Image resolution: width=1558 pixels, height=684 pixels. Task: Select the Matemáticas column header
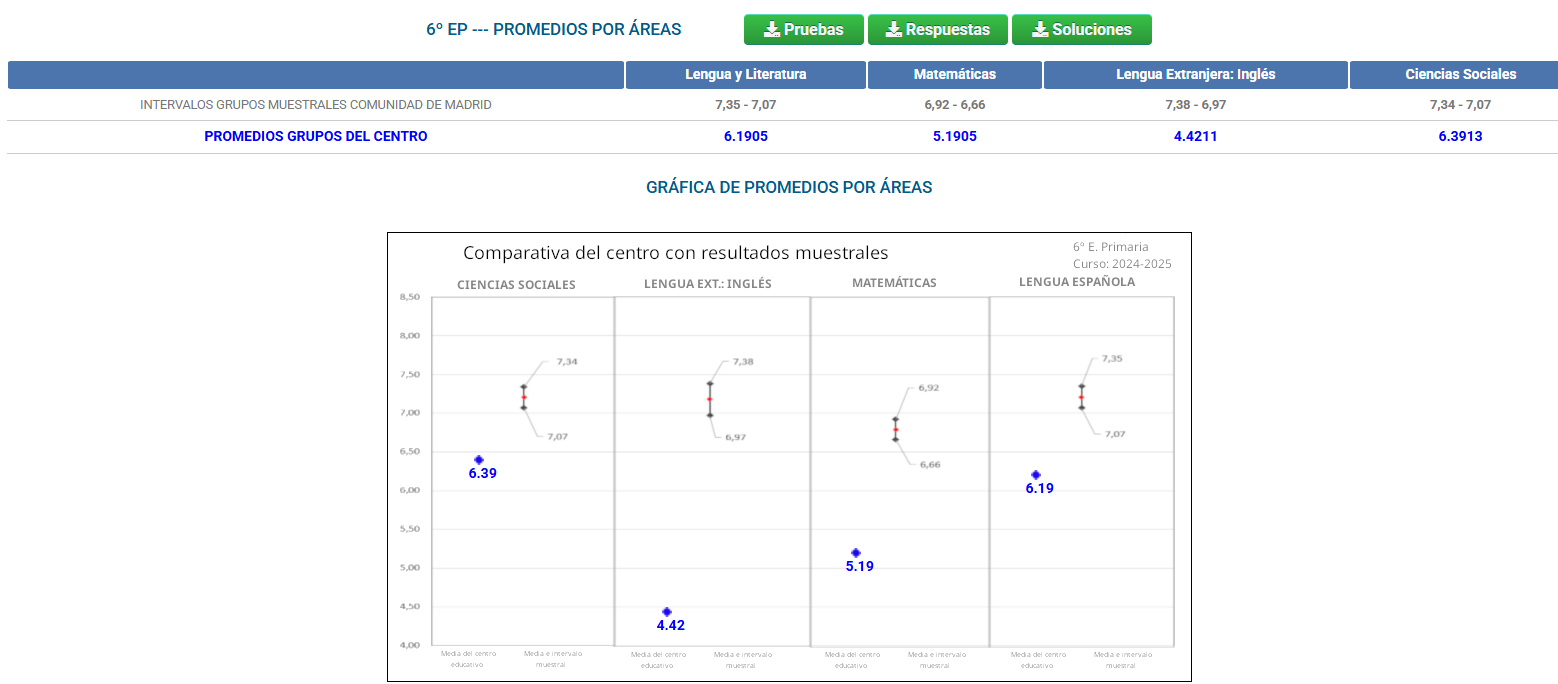tap(954, 74)
